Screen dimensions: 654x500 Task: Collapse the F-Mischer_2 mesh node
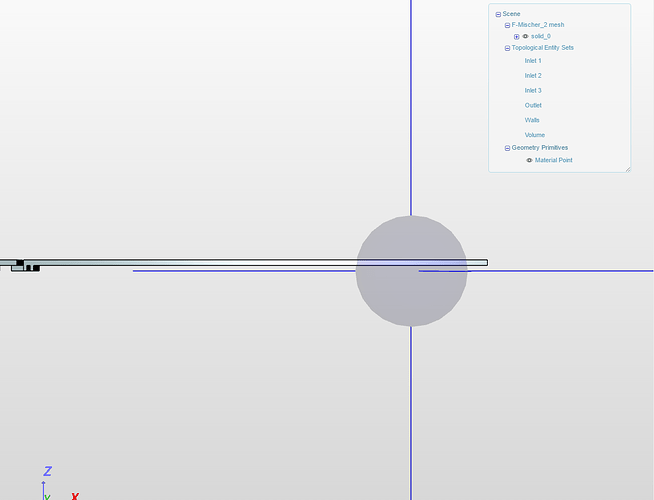507,25
